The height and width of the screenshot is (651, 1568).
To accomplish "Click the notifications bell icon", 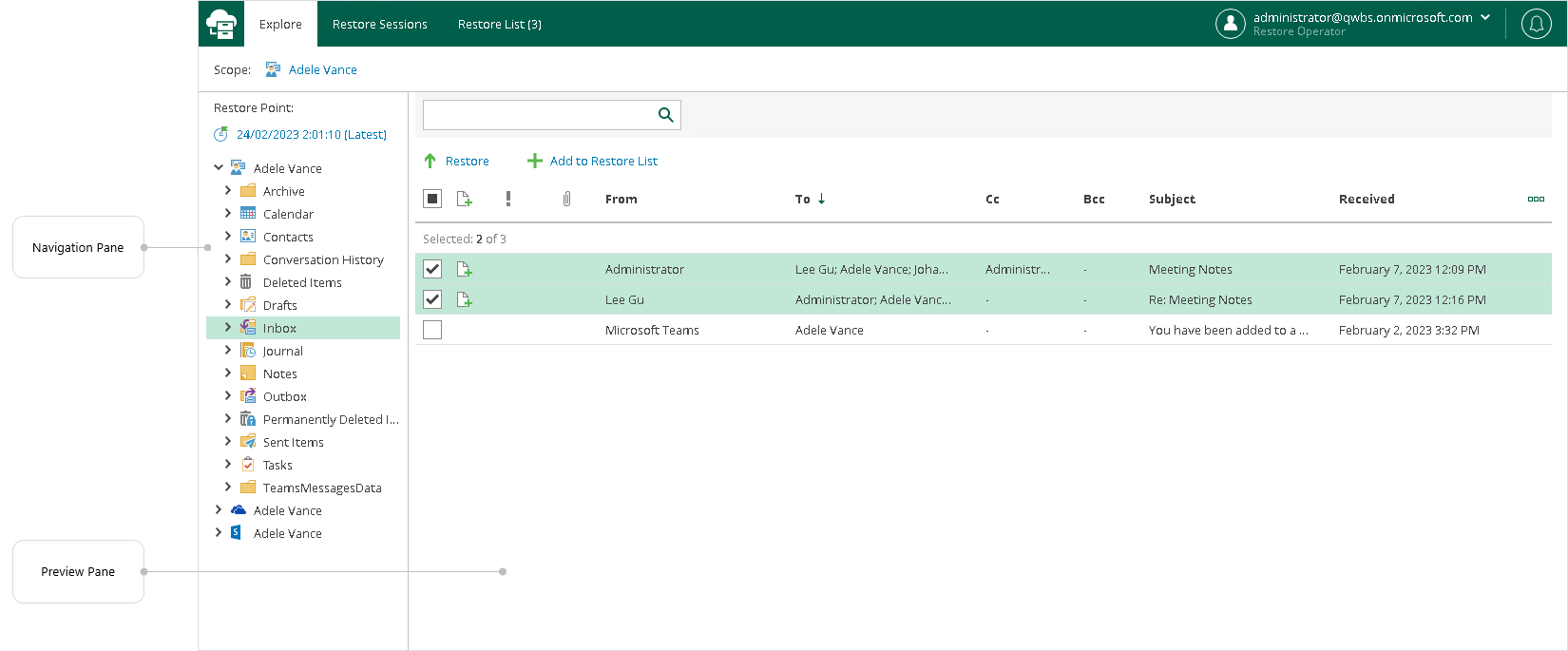I will coord(1536,24).
